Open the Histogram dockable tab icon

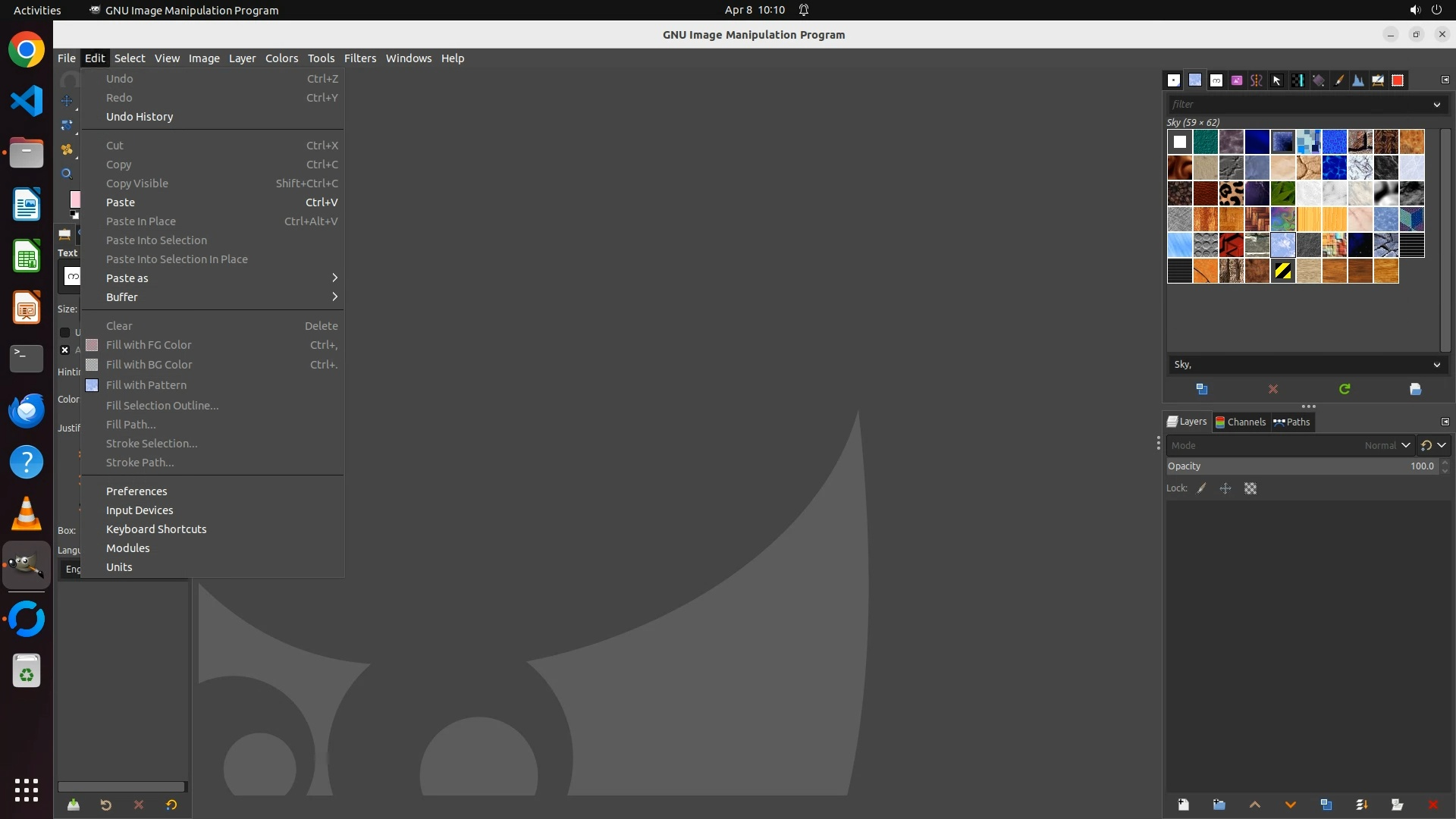click(1357, 80)
